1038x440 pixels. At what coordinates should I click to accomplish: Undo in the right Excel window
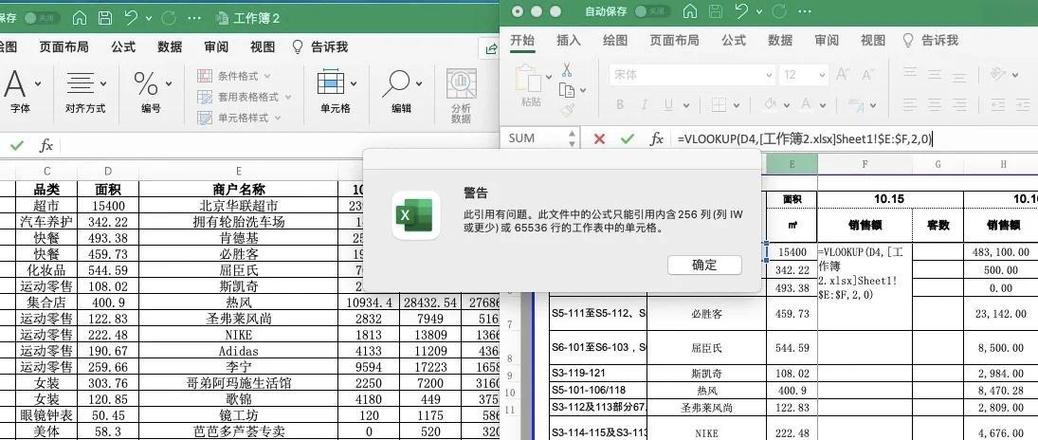coord(741,11)
